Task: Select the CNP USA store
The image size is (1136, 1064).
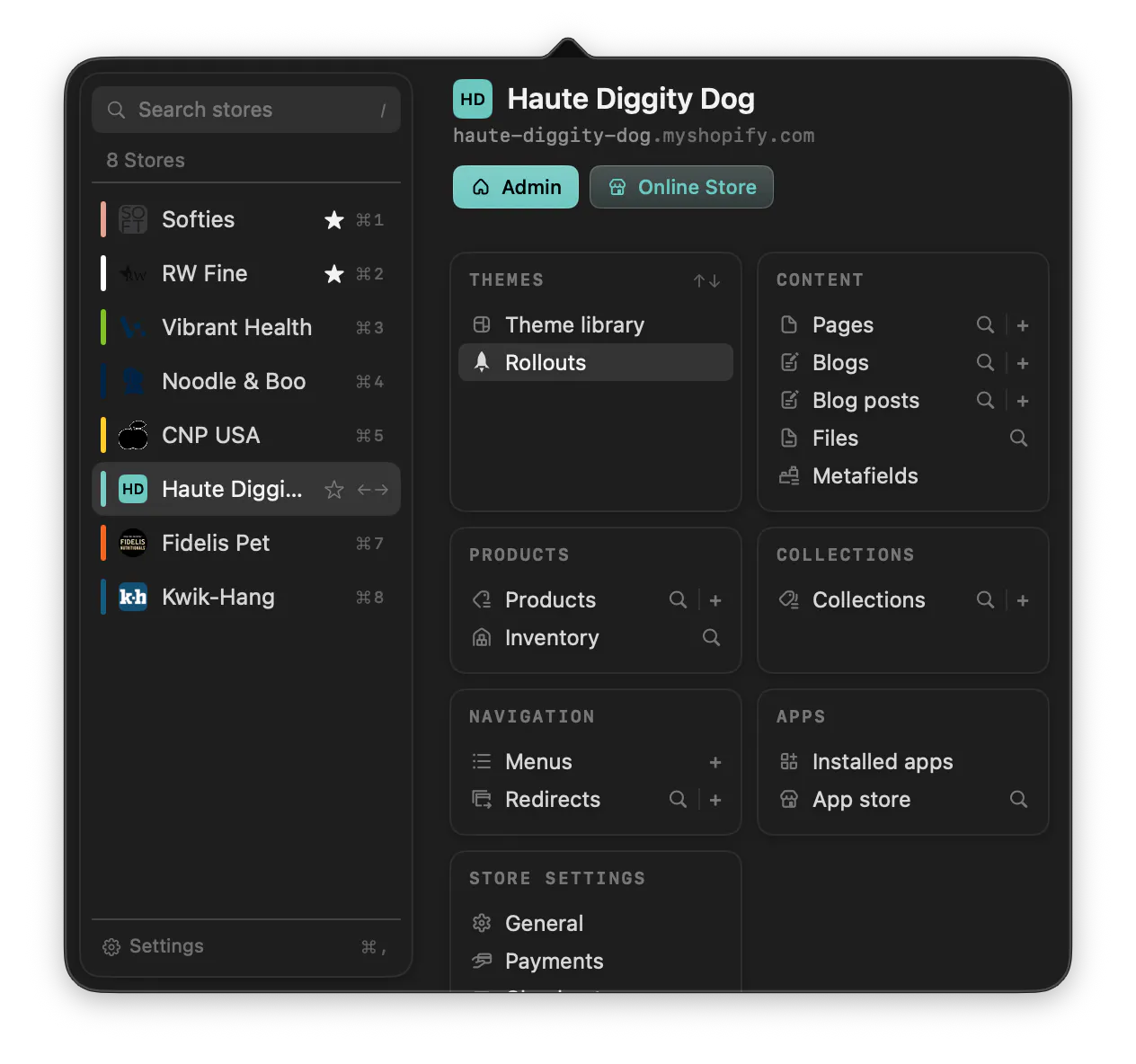Action: click(246, 435)
